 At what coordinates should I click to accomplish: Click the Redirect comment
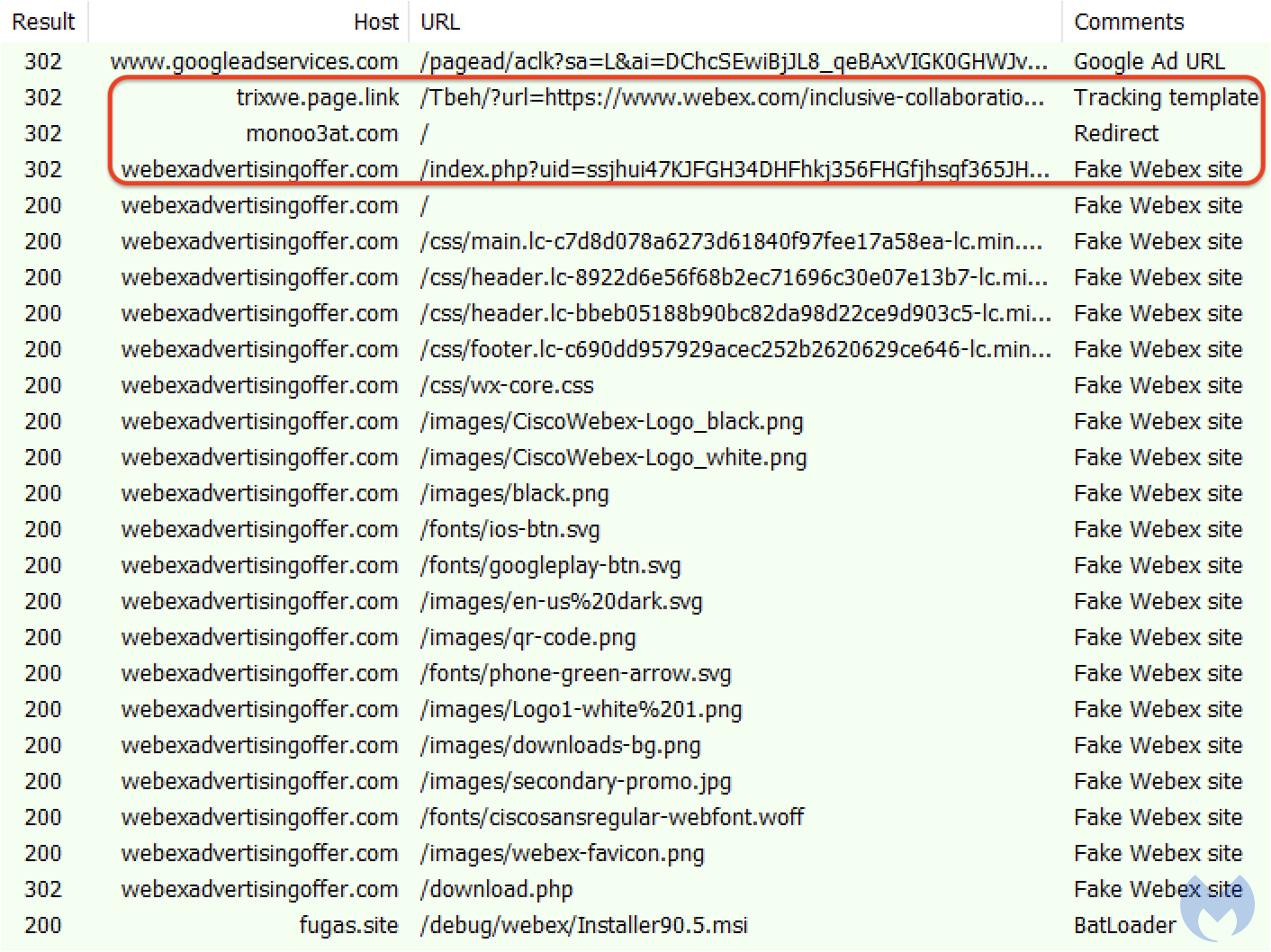tap(1115, 133)
